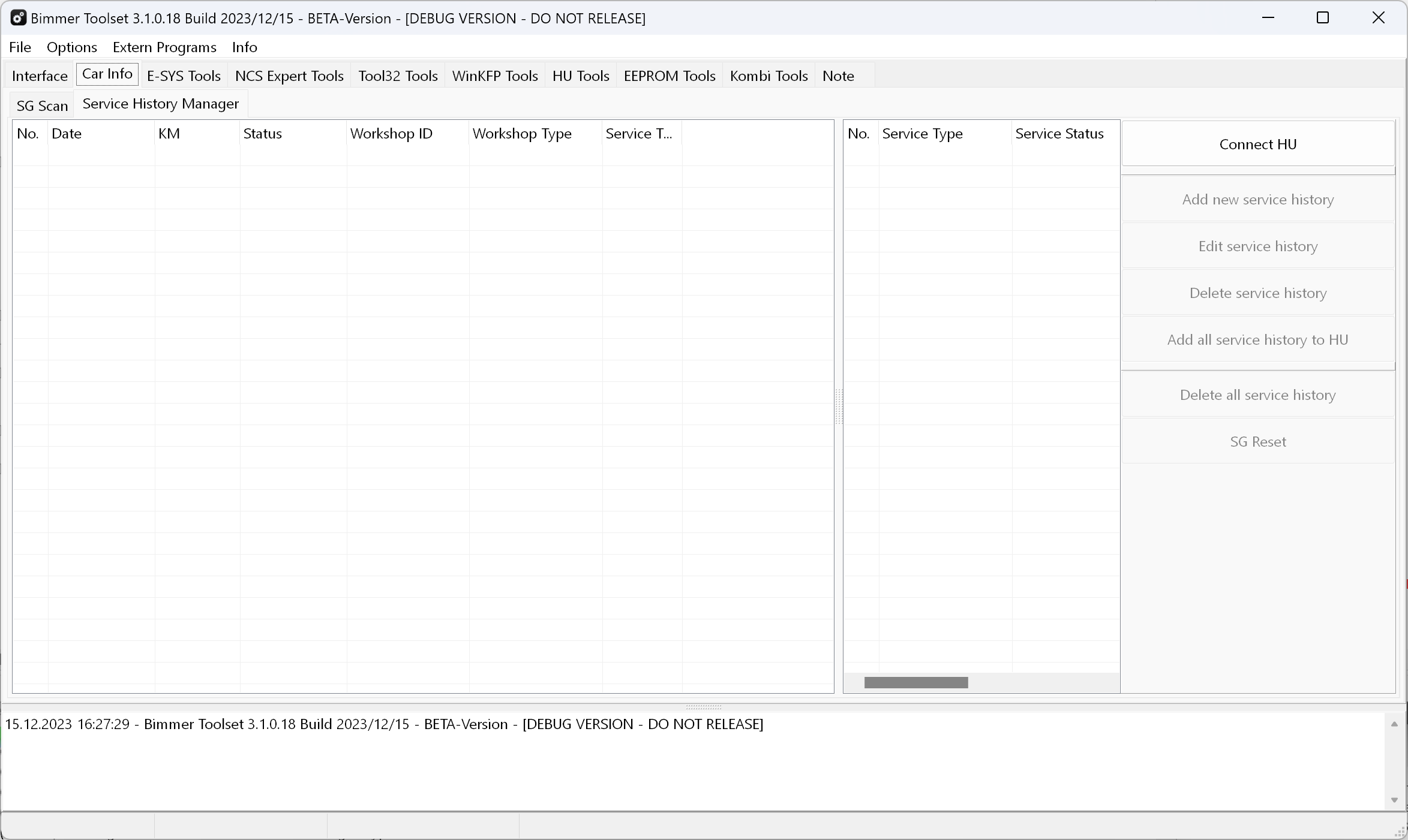Click the SG Reset button
The width and height of the screenshot is (1408, 840).
coord(1258,441)
